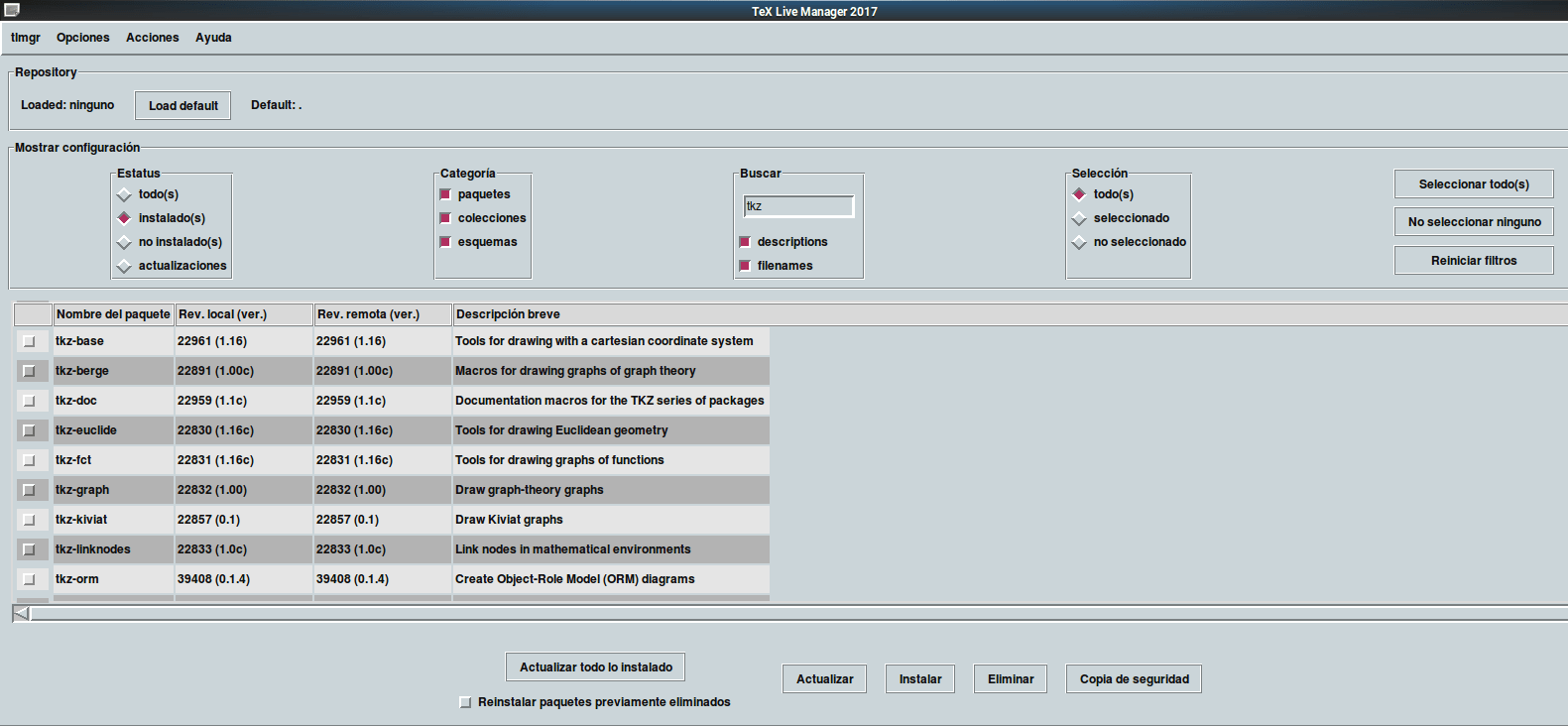Click the Instalar button
Screen dimensions: 1568x726
click(920, 679)
